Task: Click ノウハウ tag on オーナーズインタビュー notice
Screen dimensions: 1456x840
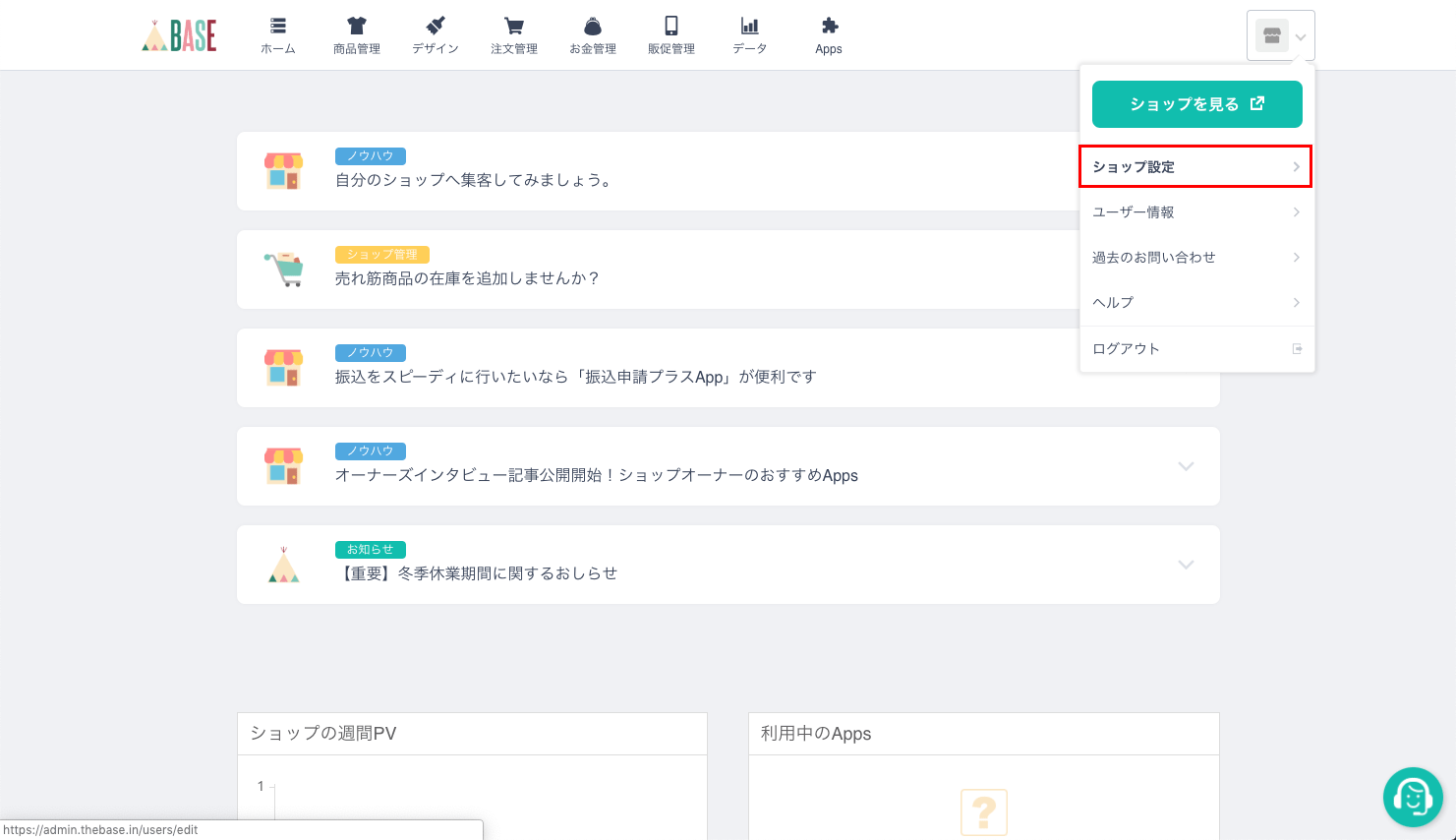Action: point(371,451)
